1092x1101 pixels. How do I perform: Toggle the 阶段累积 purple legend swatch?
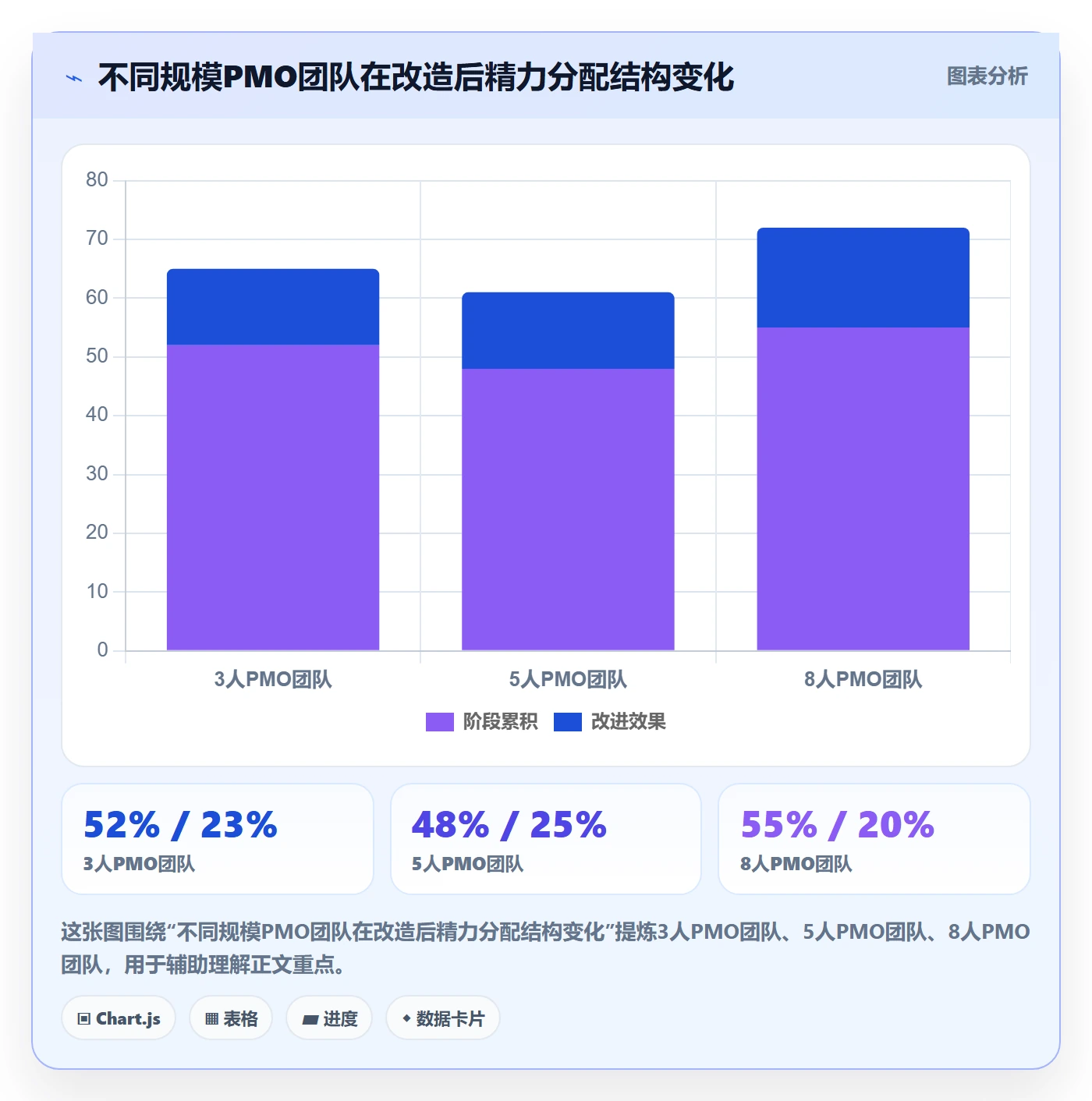(439, 722)
